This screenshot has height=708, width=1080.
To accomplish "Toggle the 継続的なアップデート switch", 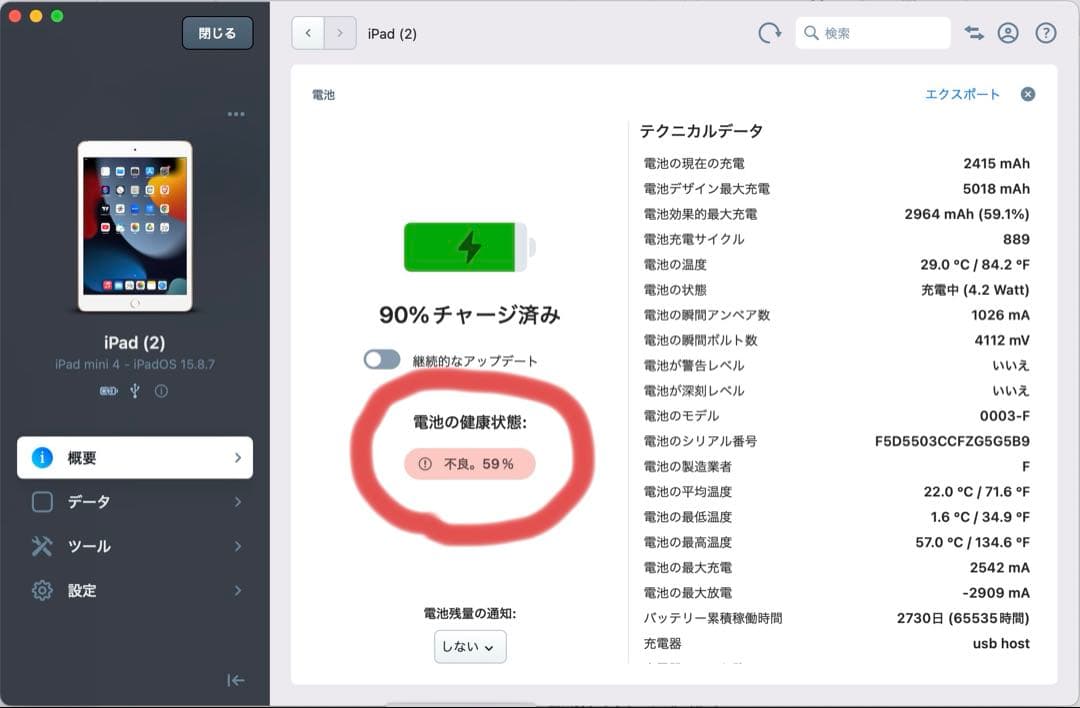I will click(382, 360).
